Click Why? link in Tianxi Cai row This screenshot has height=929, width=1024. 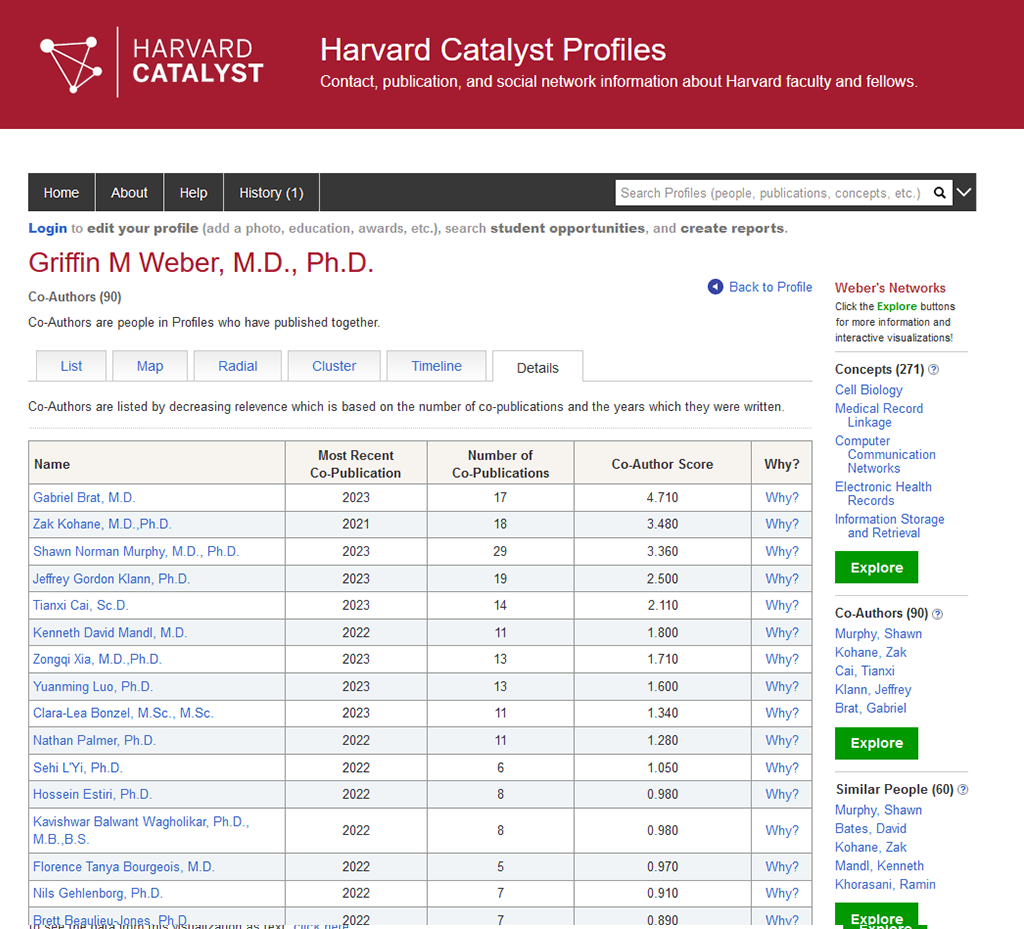[x=782, y=605]
